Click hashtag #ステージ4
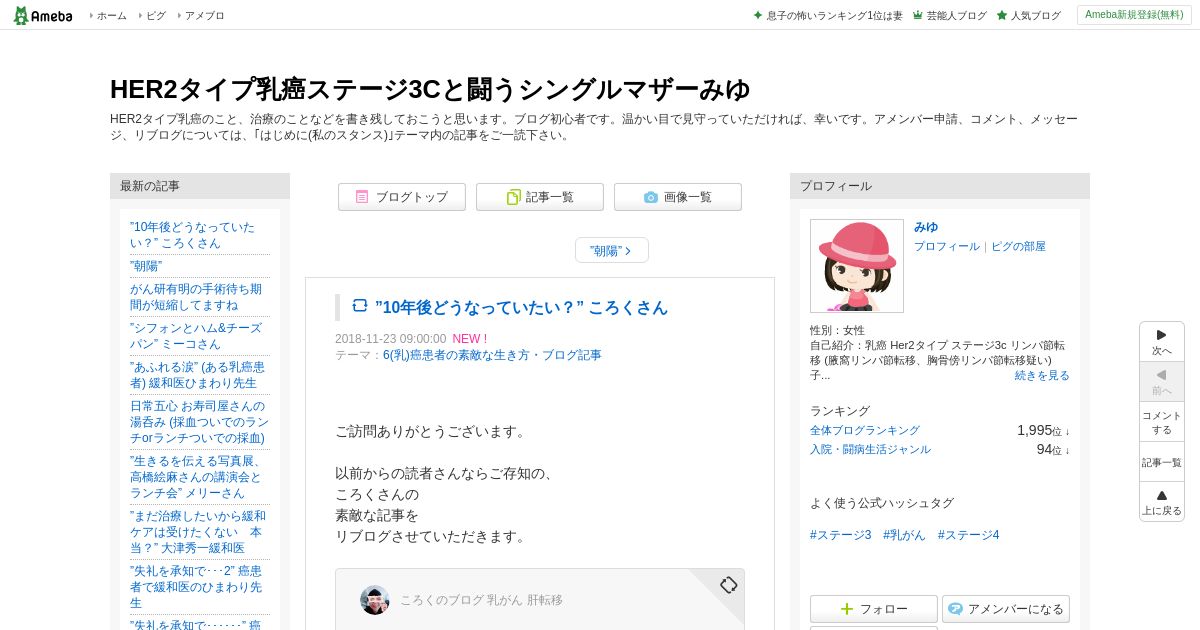 point(969,535)
